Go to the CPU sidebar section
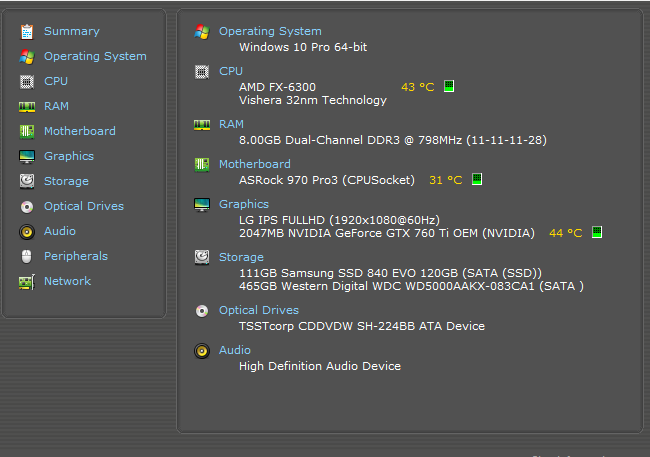The width and height of the screenshot is (650, 457). [56, 81]
